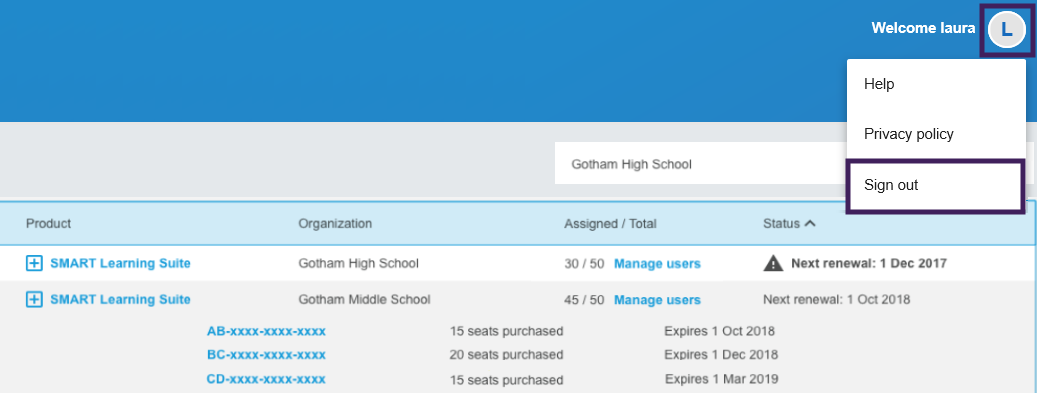Click the Welcome laura text
This screenshot has height=393, width=1037.
coord(923,28)
